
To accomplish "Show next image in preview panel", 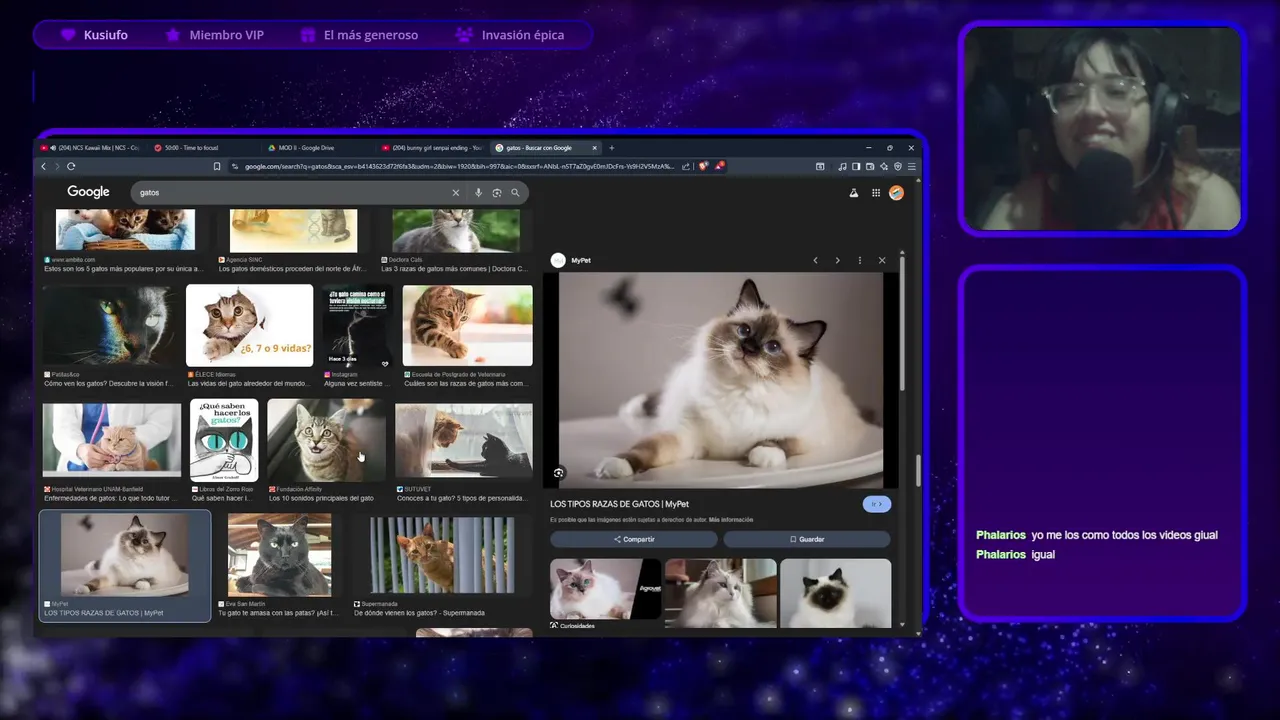I will click(x=838, y=260).
